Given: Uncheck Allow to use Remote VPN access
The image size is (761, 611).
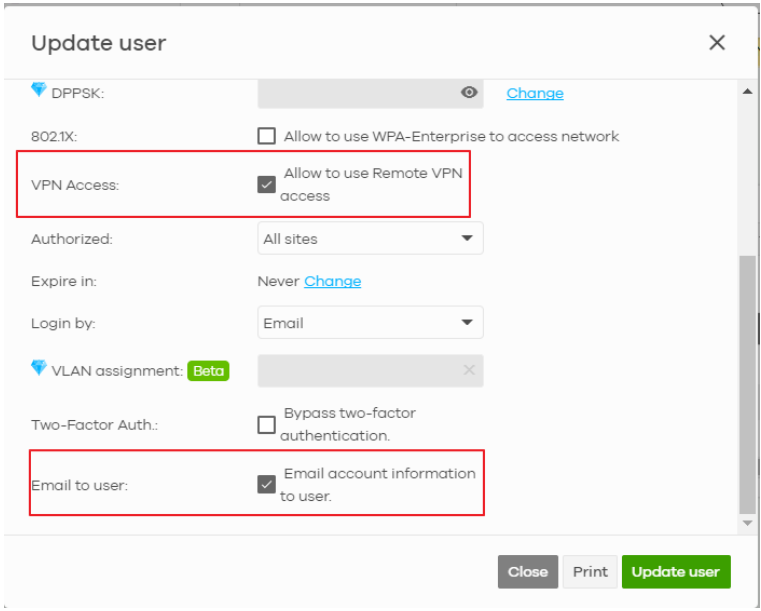Looking at the screenshot, I should pyautogui.click(x=266, y=185).
